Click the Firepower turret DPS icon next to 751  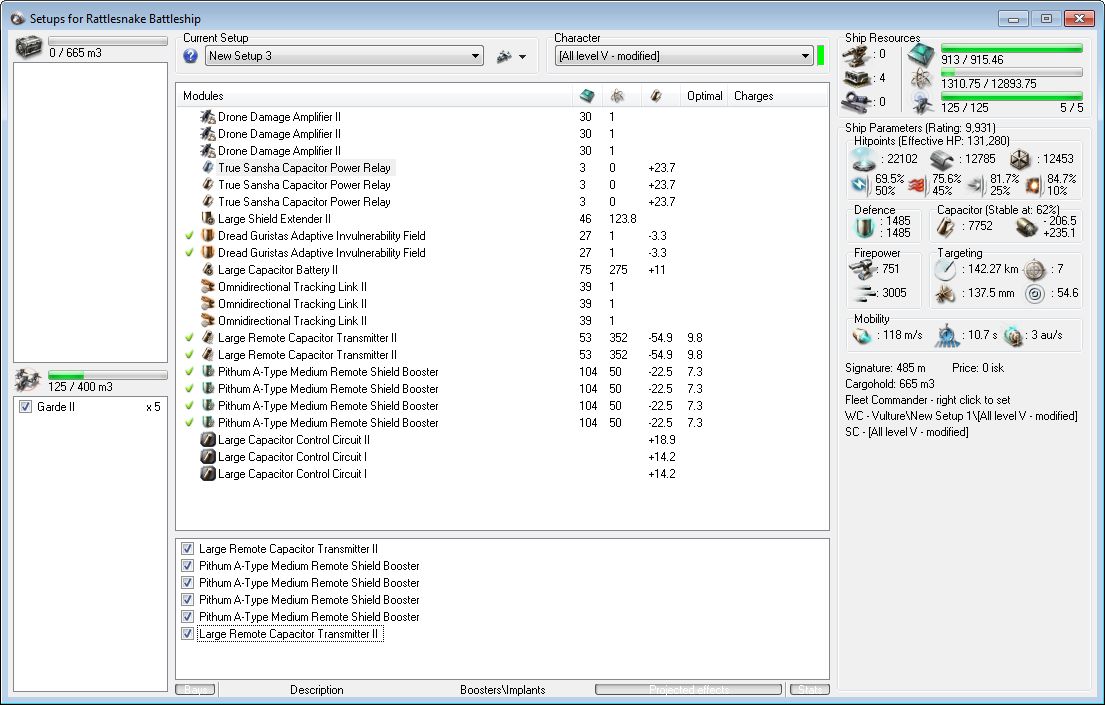pyautogui.click(x=863, y=269)
